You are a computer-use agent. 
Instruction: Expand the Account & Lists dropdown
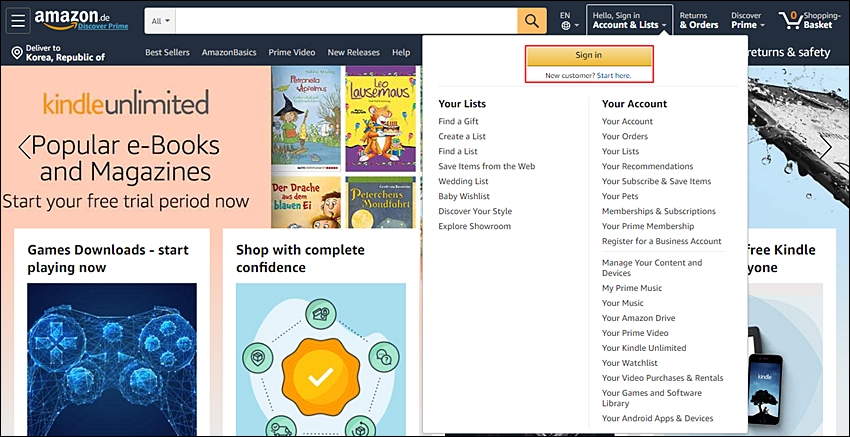629,20
